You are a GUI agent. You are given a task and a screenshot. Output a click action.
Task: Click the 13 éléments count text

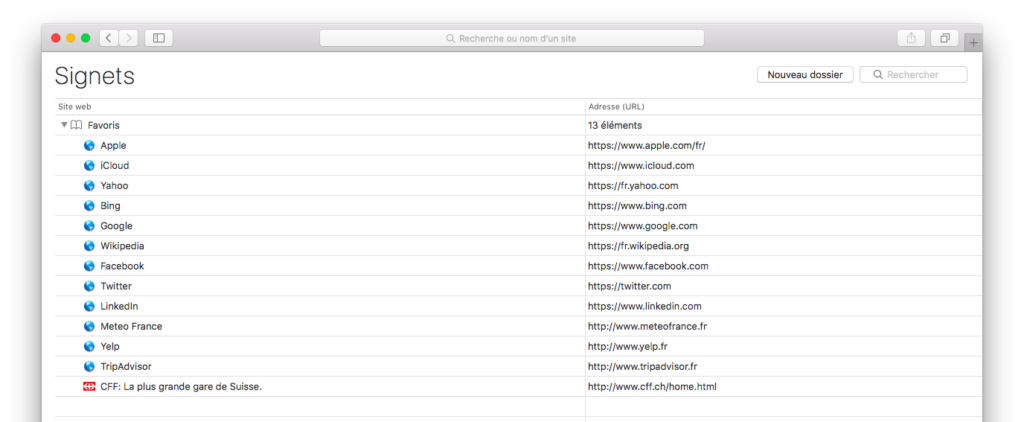point(615,125)
